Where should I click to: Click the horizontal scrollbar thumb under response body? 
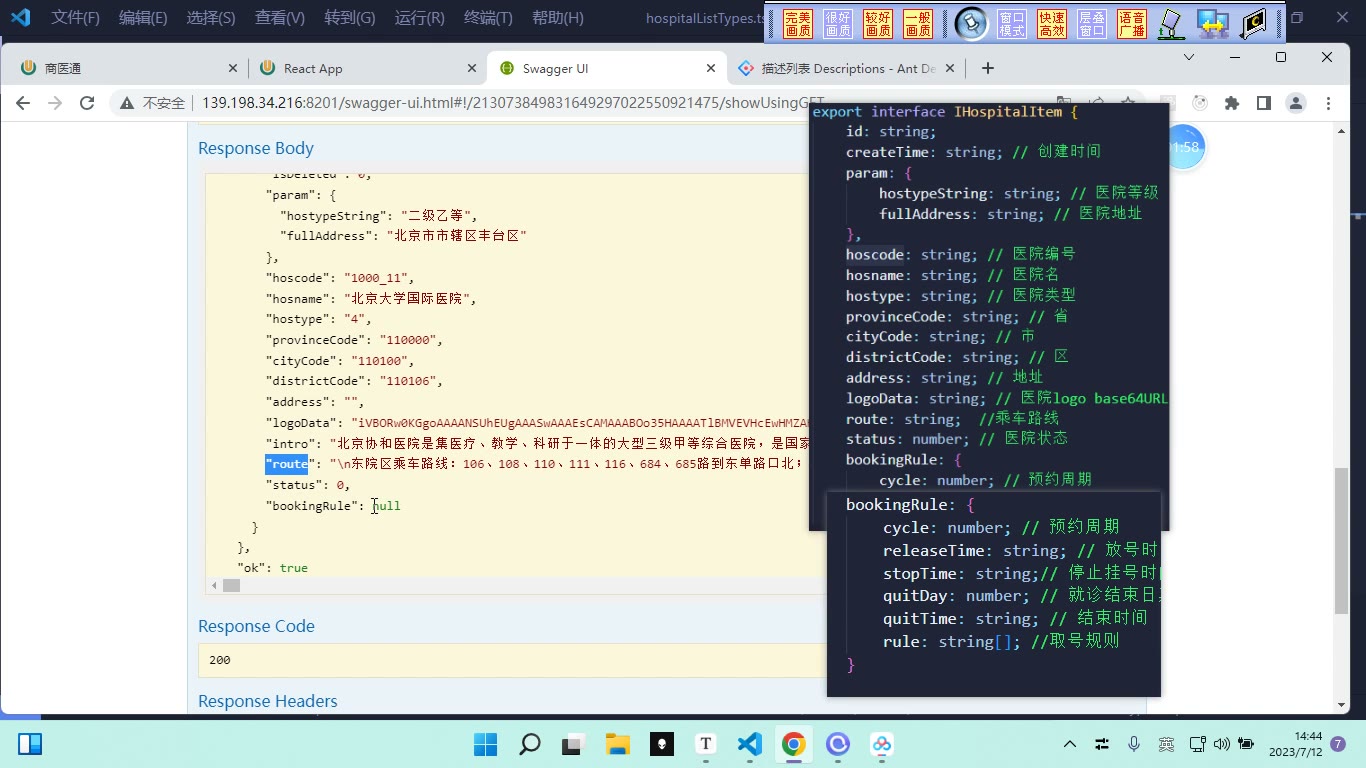[231, 585]
